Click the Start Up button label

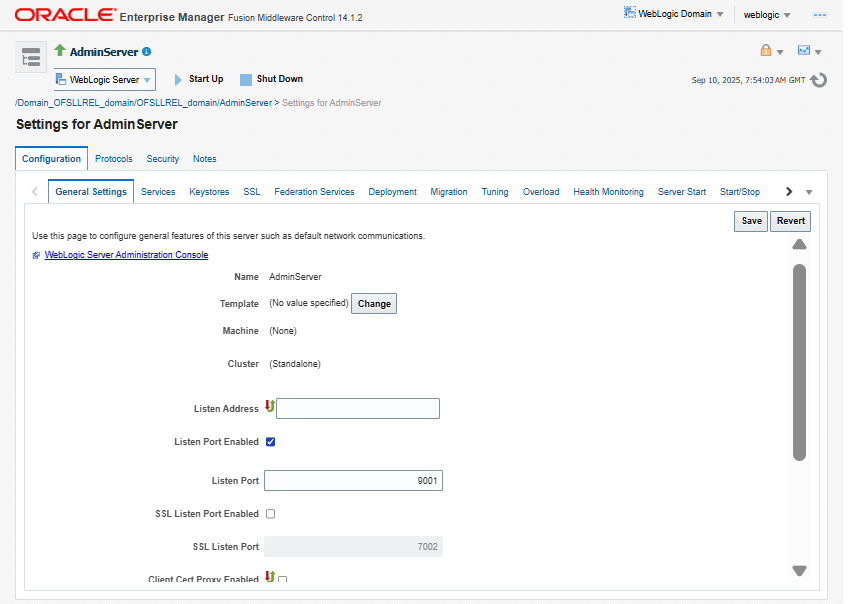click(206, 79)
